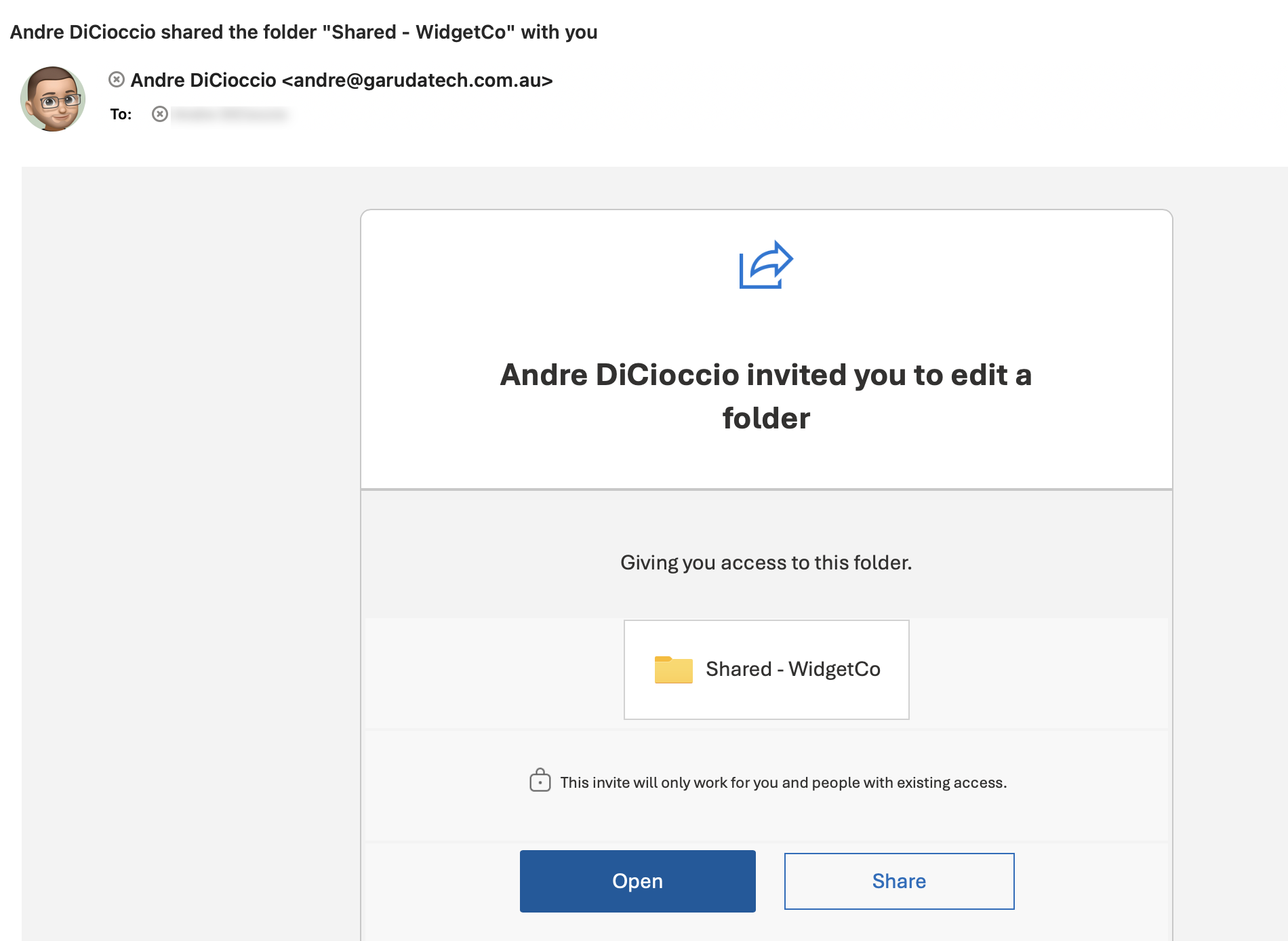The height and width of the screenshot is (941, 1288).
Task: Click the email subject line
Action: click(303, 32)
